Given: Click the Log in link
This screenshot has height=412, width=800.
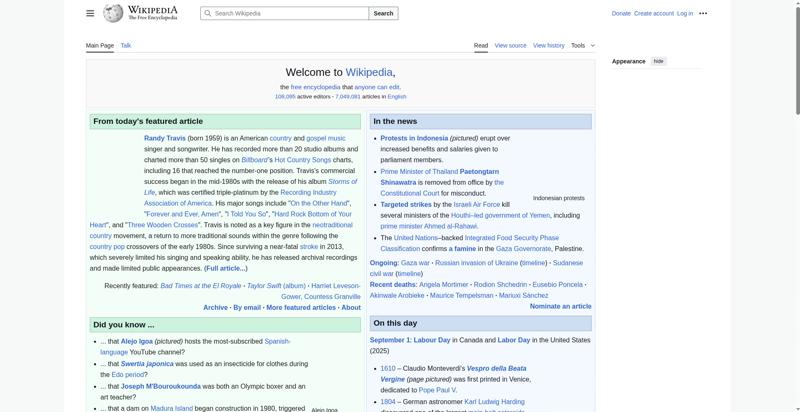Looking at the screenshot, I should click(685, 13).
